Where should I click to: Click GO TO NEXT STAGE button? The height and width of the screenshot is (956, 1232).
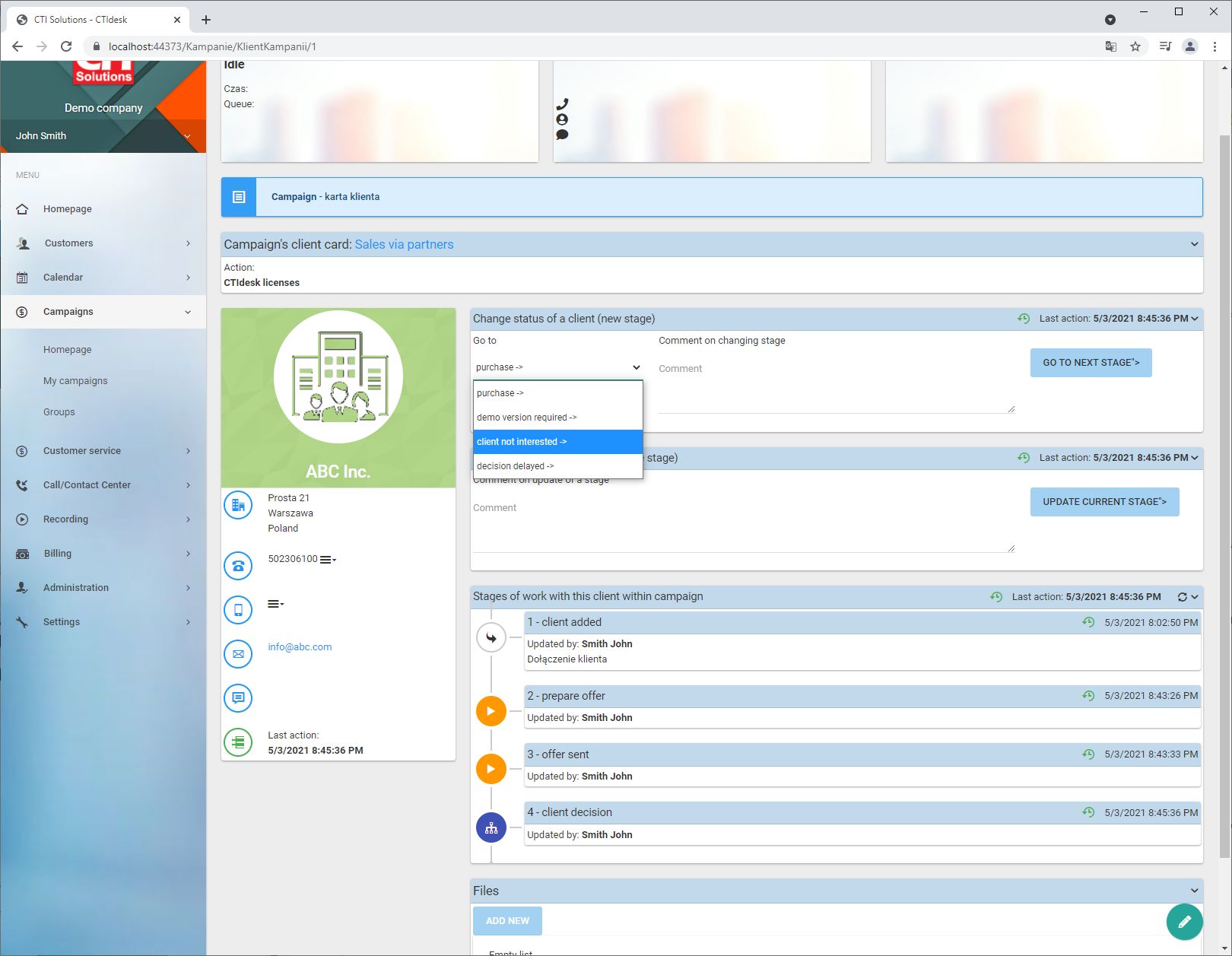point(1091,363)
